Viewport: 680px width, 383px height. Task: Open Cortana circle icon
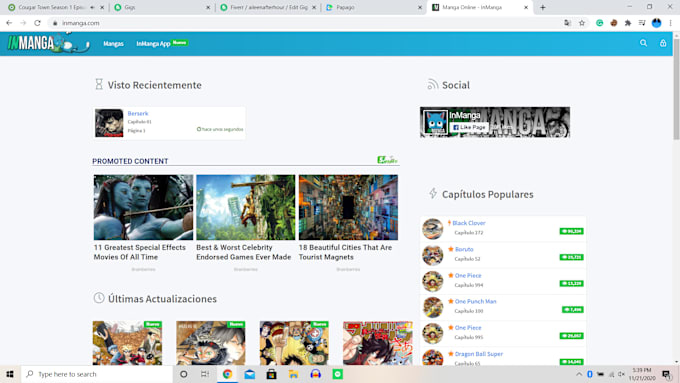point(183,374)
